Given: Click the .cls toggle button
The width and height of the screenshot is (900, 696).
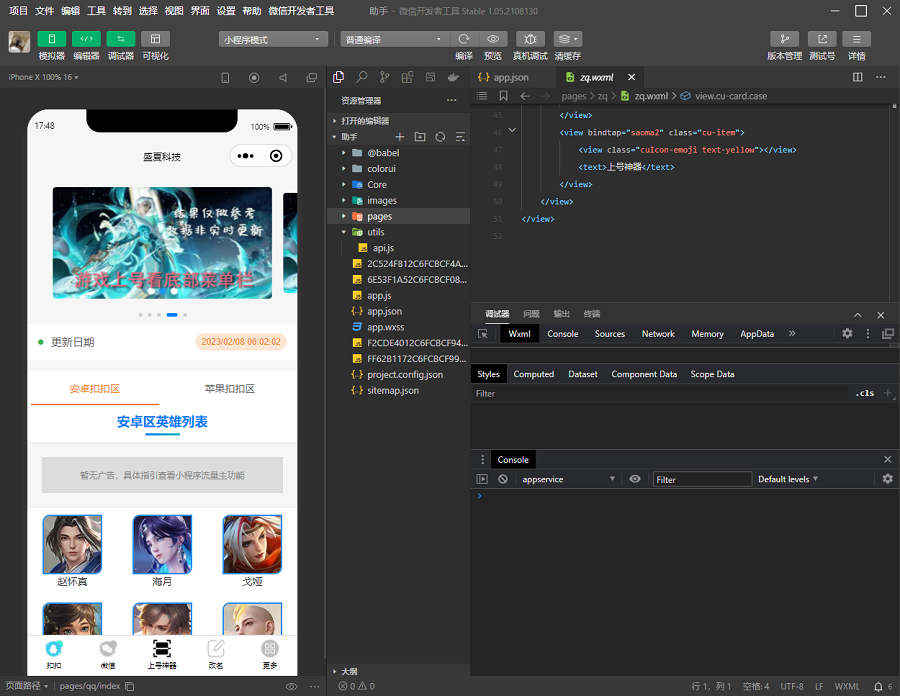Looking at the screenshot, I should click(864, 393).
